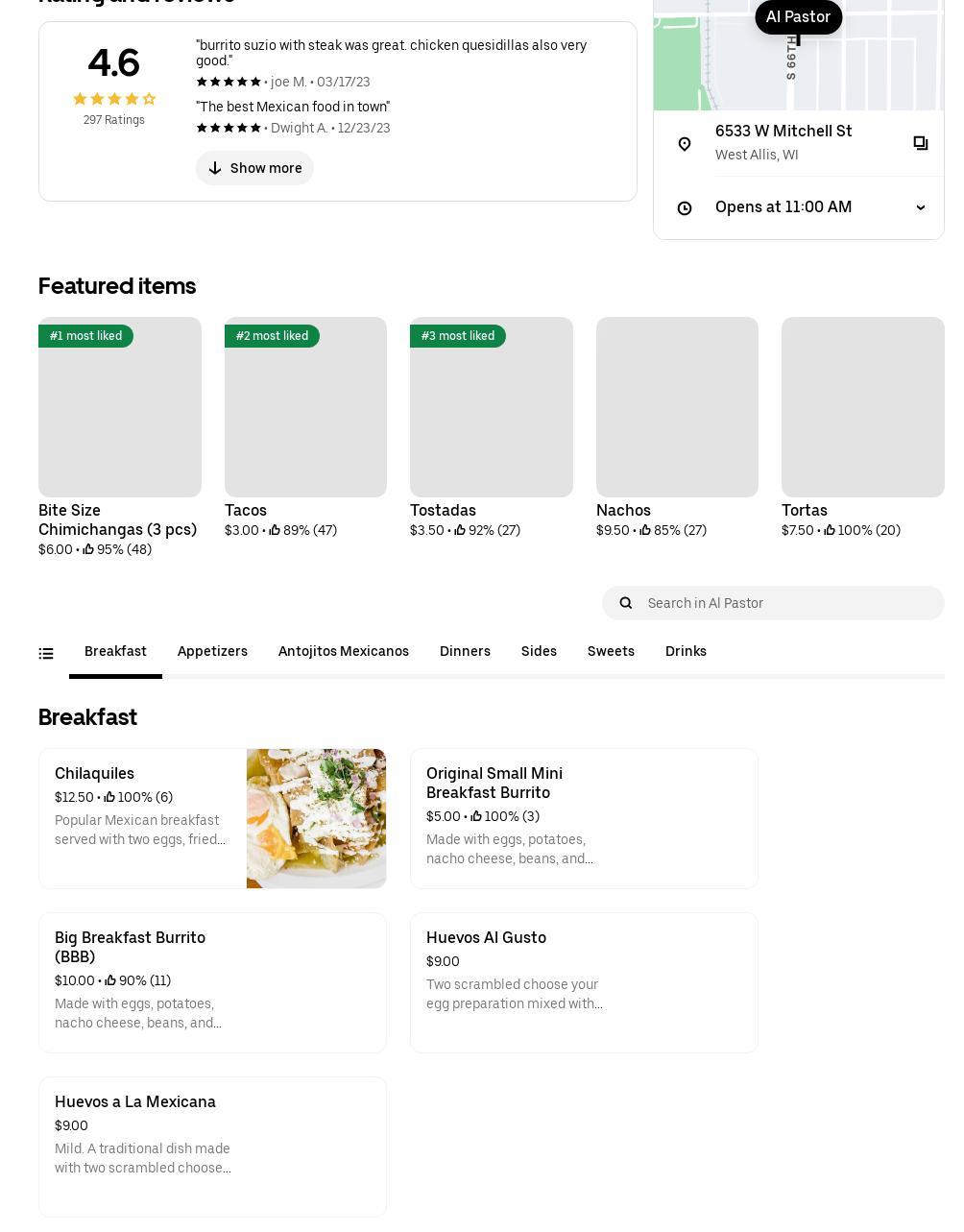Go to the Drinks tab

(686, 651)
